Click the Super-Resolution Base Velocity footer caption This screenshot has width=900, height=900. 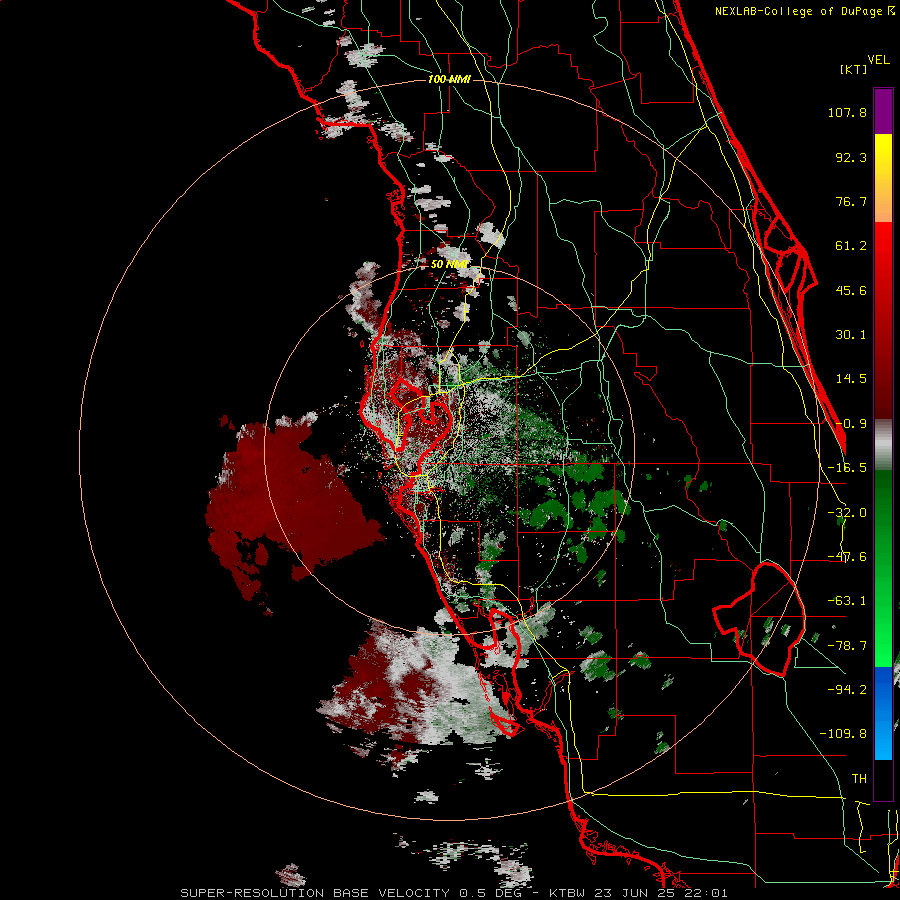pos(454,893)
